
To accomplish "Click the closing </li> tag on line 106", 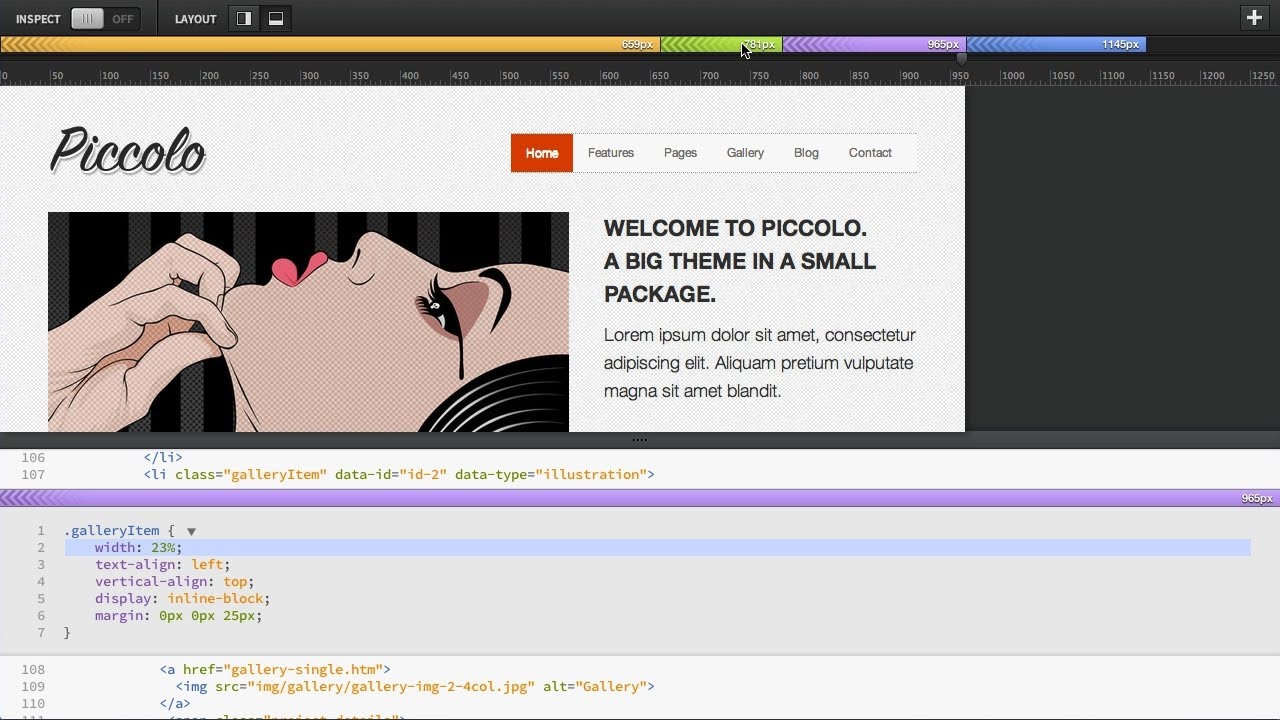I will [163, 457].
